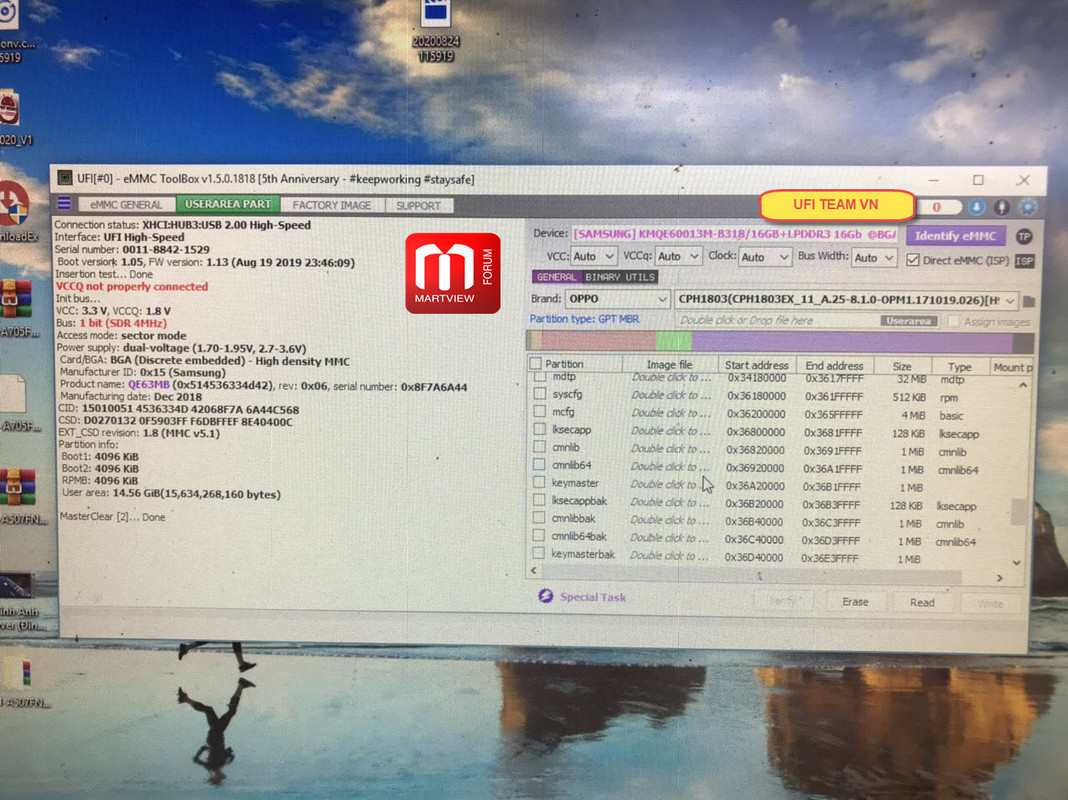This screenshot has width=1068, height=800.
Task: Open the hamburger menu icon
Action: pos(64,203)
